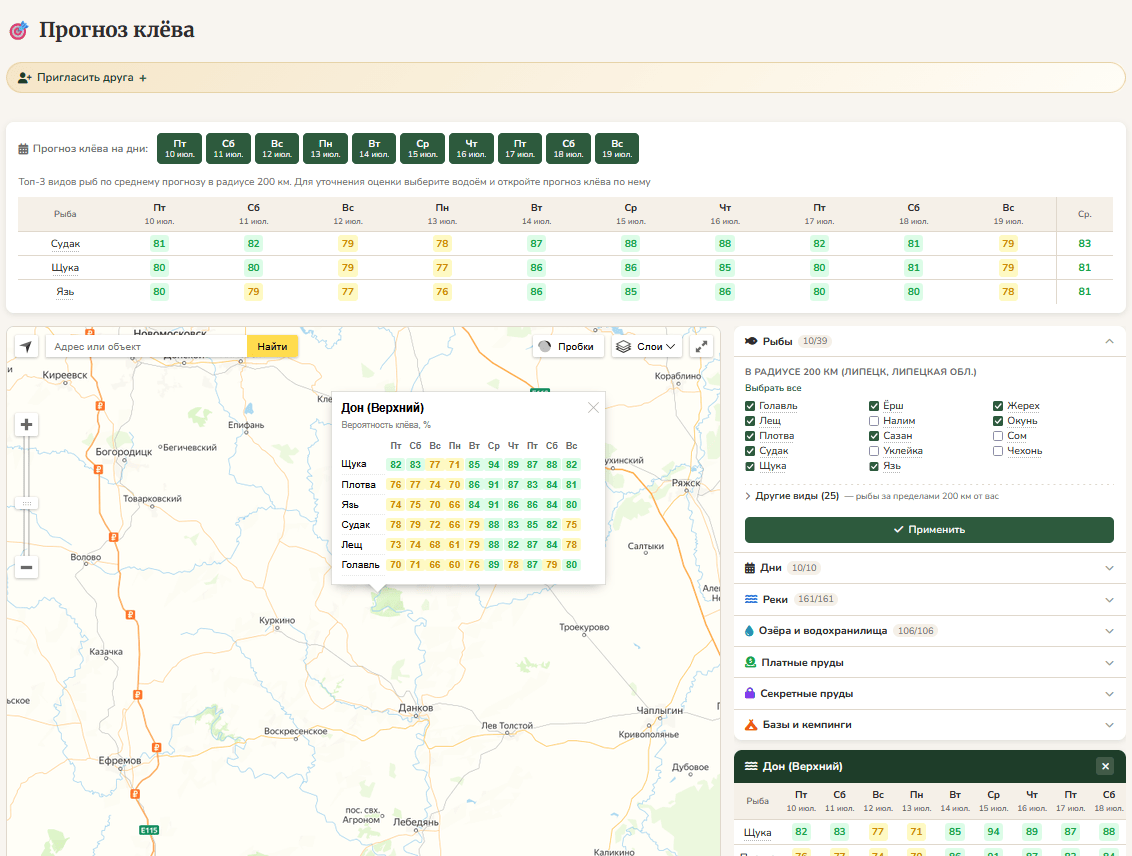The image size is (1132, 856).
Task: Enable the Сом fish checkbox
Action: (x=998, y=436)
